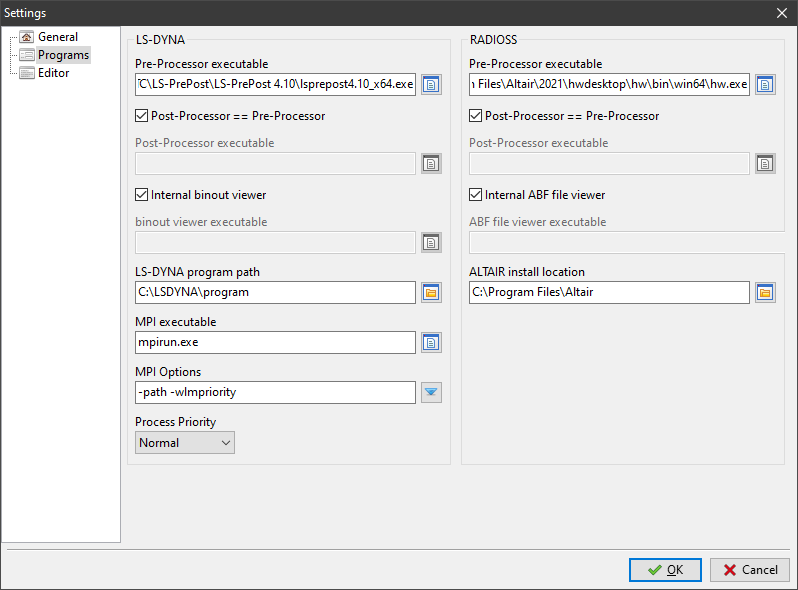The height and width of the screenshot is (590, 798).
Task: Select Programs in settings tree
Action: pos(64,55)
